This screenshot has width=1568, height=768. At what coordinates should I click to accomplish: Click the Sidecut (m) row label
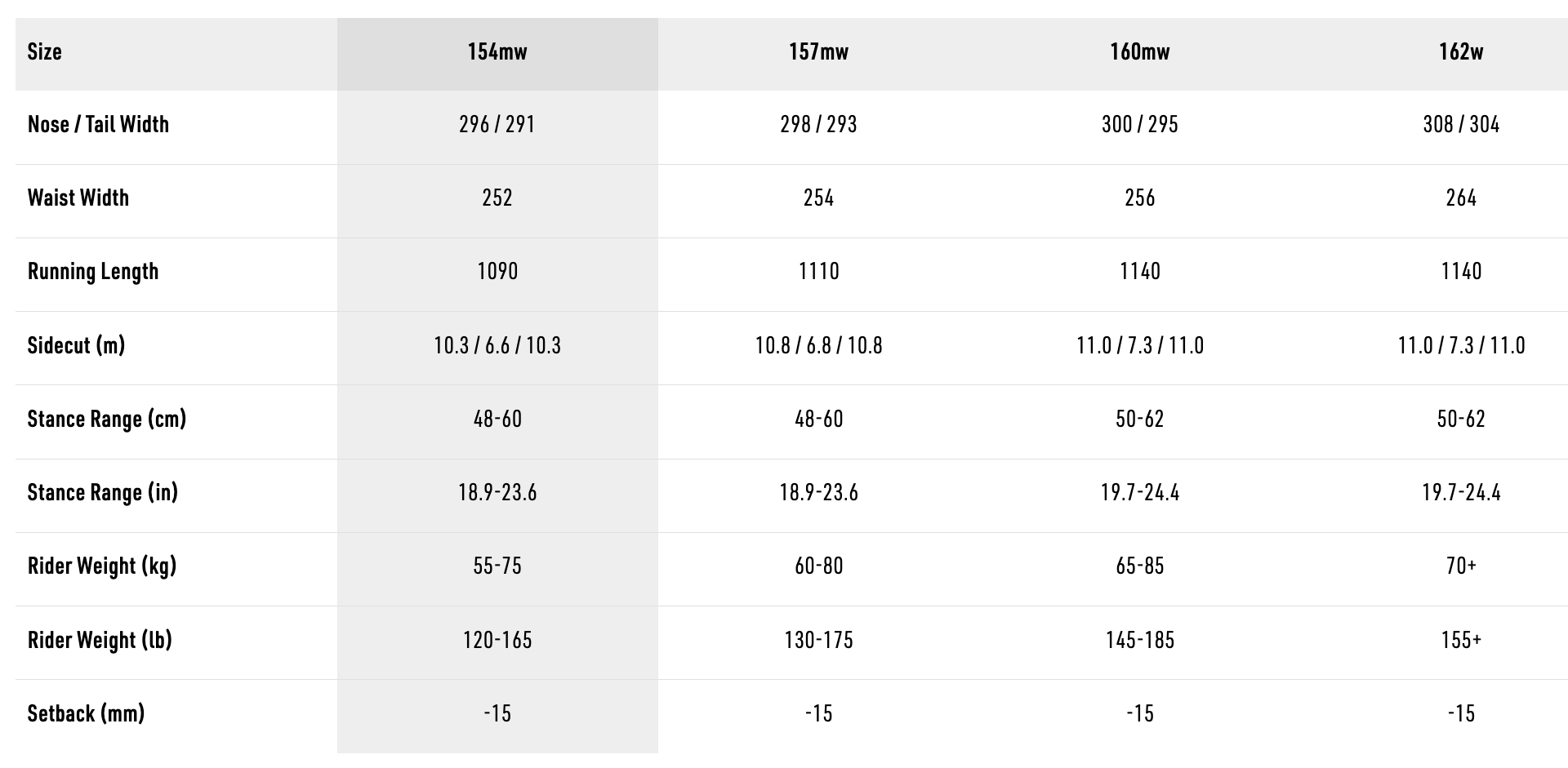tap(76, 345)
